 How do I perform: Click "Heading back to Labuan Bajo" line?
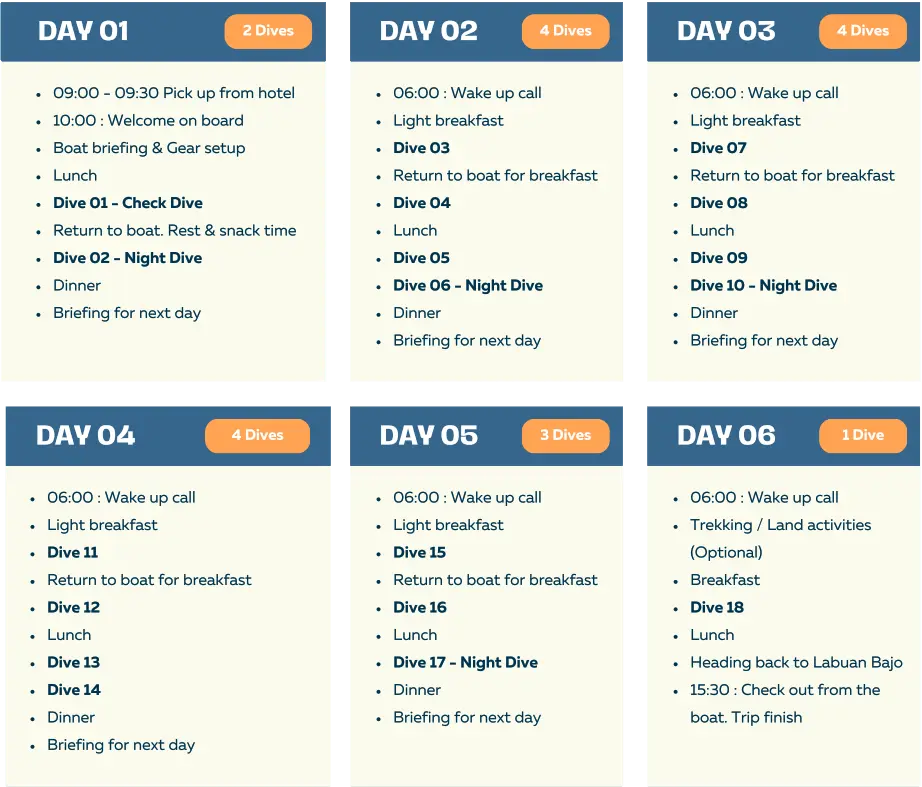click(796, 662)
